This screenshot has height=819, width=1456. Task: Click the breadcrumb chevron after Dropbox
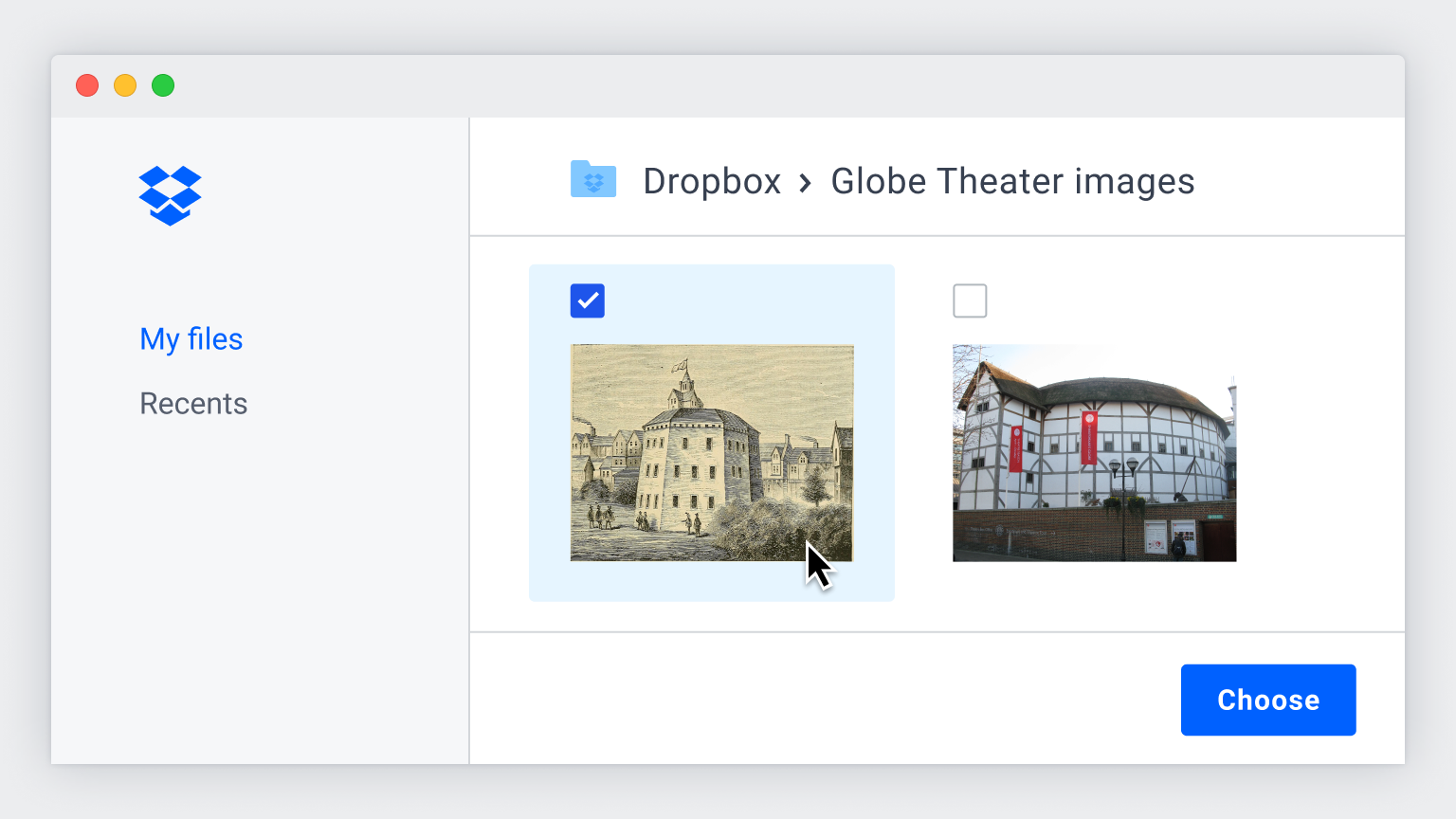[x=805, y=182]
